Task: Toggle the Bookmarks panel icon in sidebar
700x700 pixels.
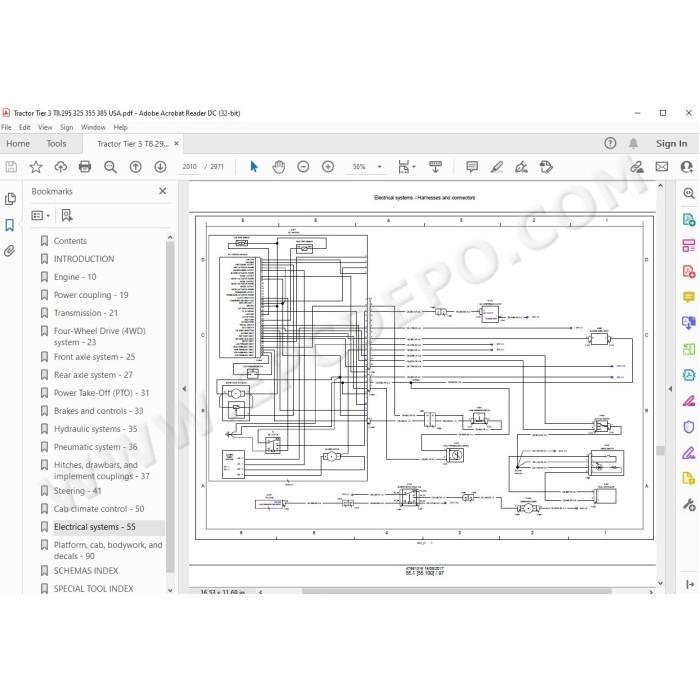Action: pos(9,225)
